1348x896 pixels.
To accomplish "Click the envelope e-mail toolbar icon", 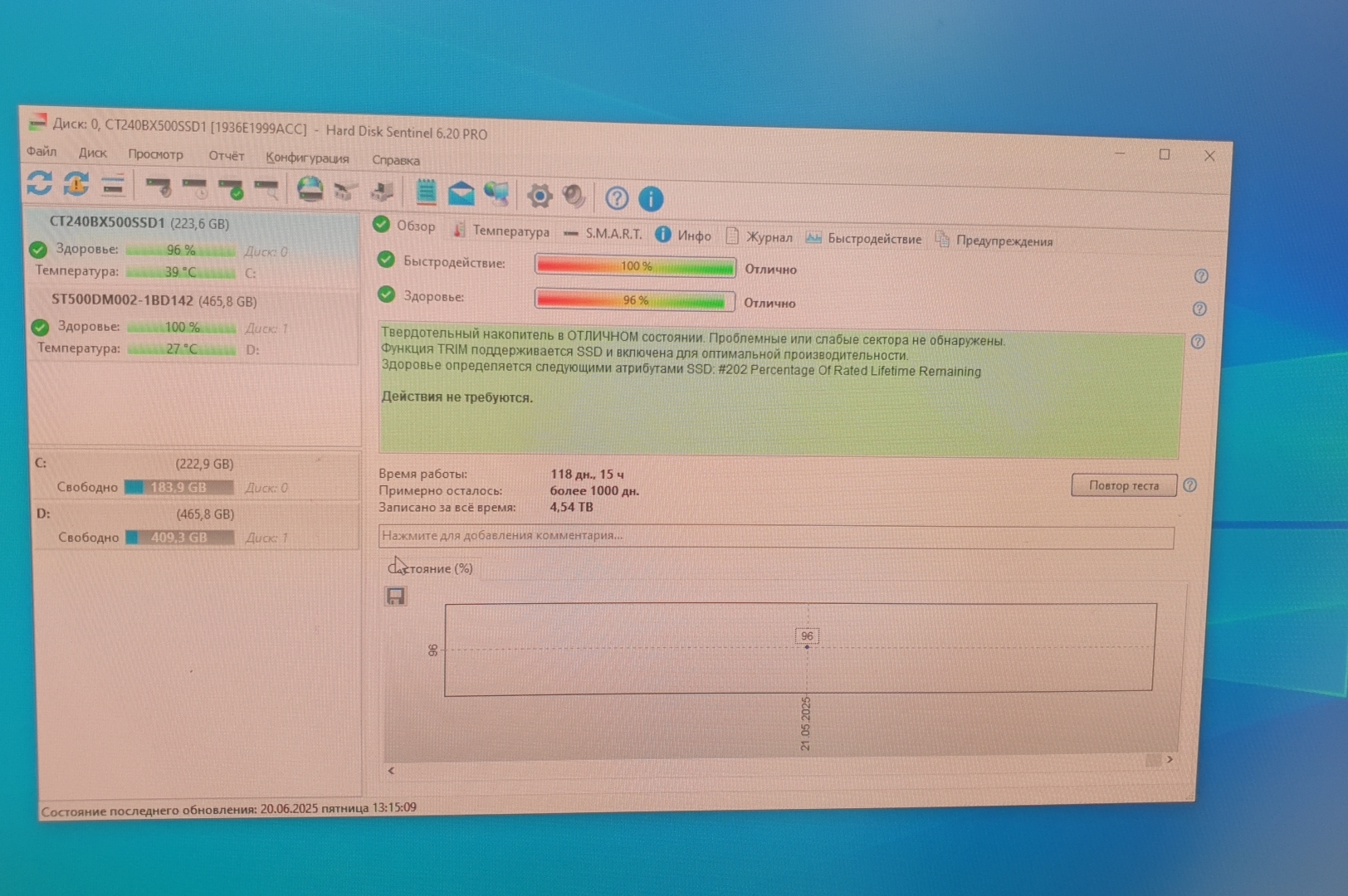I will pos(461,194).
